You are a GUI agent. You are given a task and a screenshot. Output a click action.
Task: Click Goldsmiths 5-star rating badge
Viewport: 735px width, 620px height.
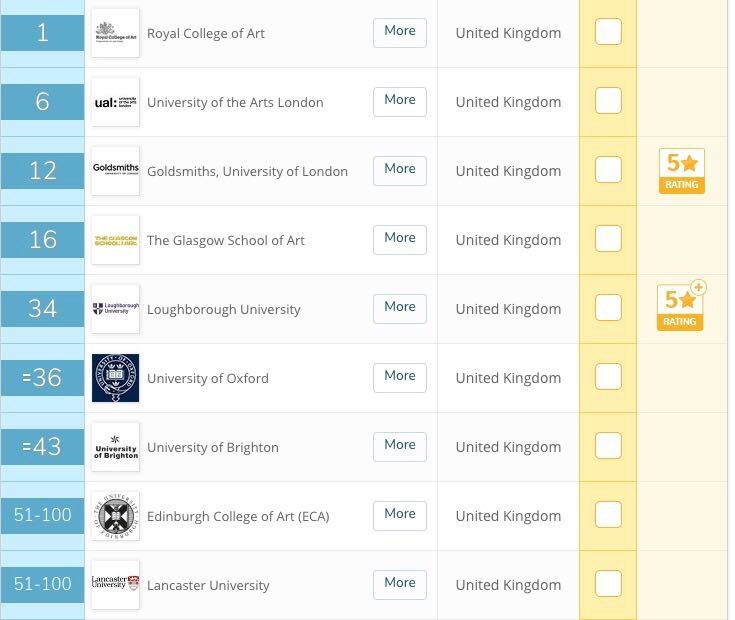(x=681, y=171)
